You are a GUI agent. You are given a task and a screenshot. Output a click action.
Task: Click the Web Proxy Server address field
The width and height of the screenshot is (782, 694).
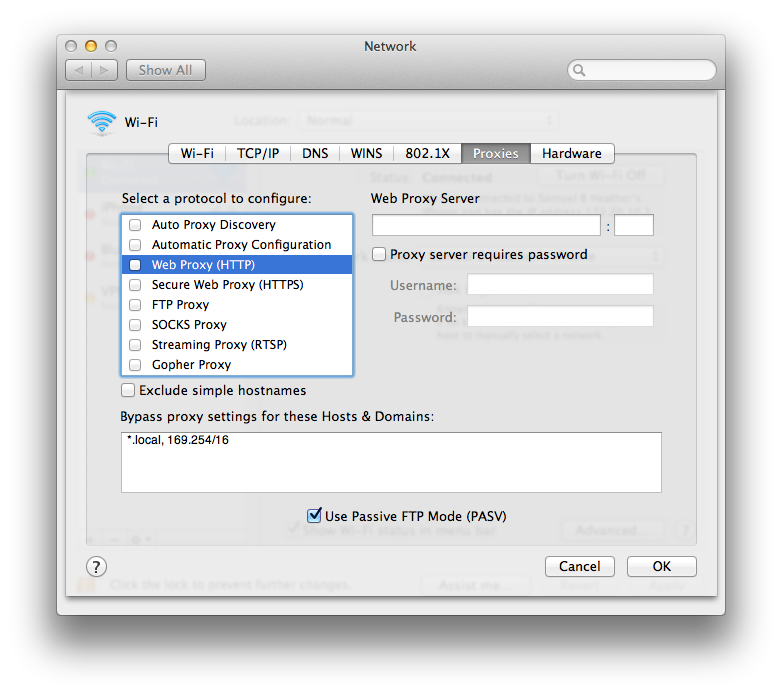(486, 225)
